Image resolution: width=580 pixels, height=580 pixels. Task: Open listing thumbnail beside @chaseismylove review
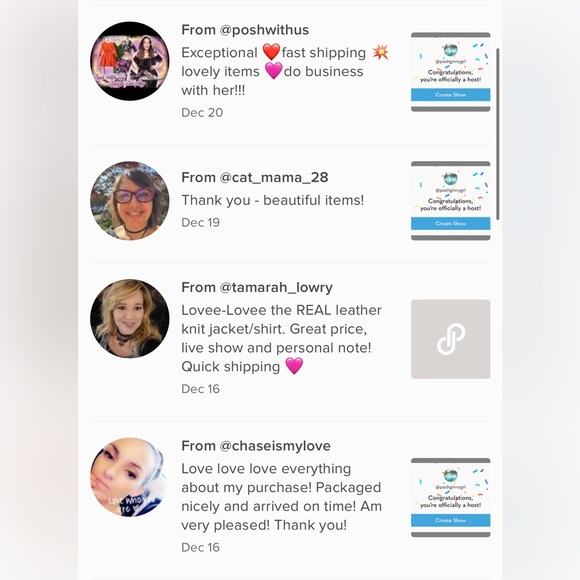coord(451,498)
